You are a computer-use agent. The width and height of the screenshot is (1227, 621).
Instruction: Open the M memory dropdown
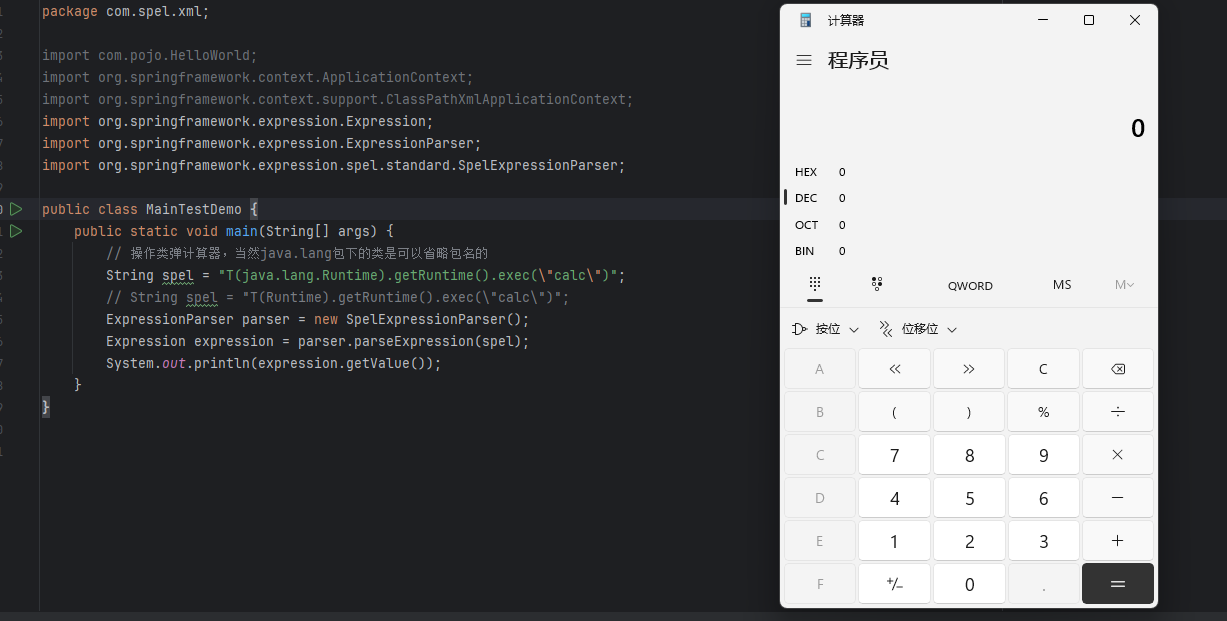pyautogui.click(x=1124, y=285)
